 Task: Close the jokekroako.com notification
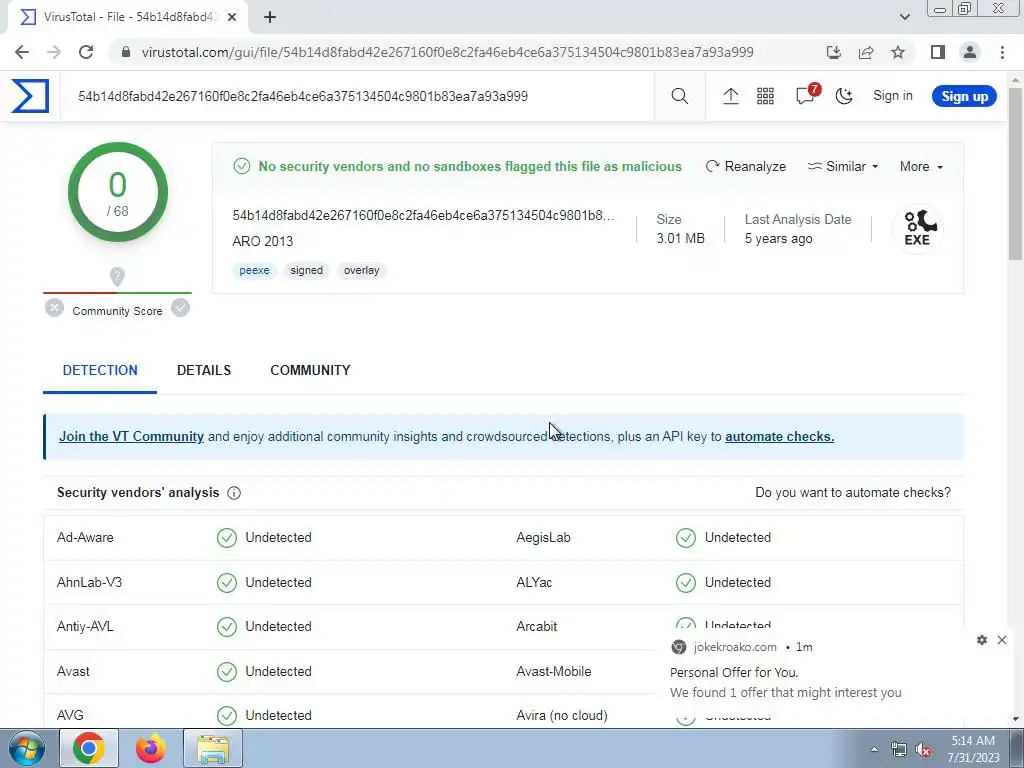pos(1002,640)
